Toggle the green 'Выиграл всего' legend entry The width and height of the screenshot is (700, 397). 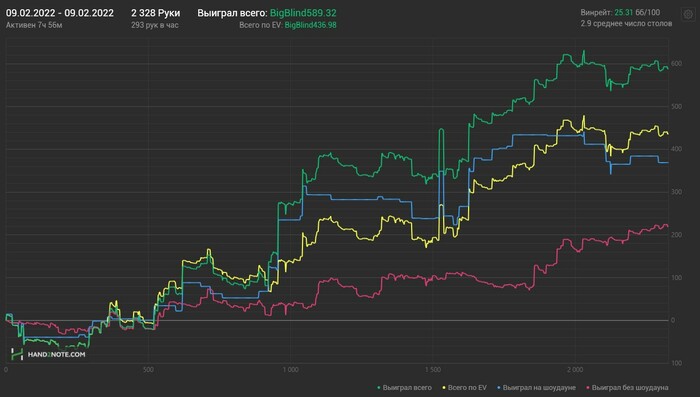[404, 388]
